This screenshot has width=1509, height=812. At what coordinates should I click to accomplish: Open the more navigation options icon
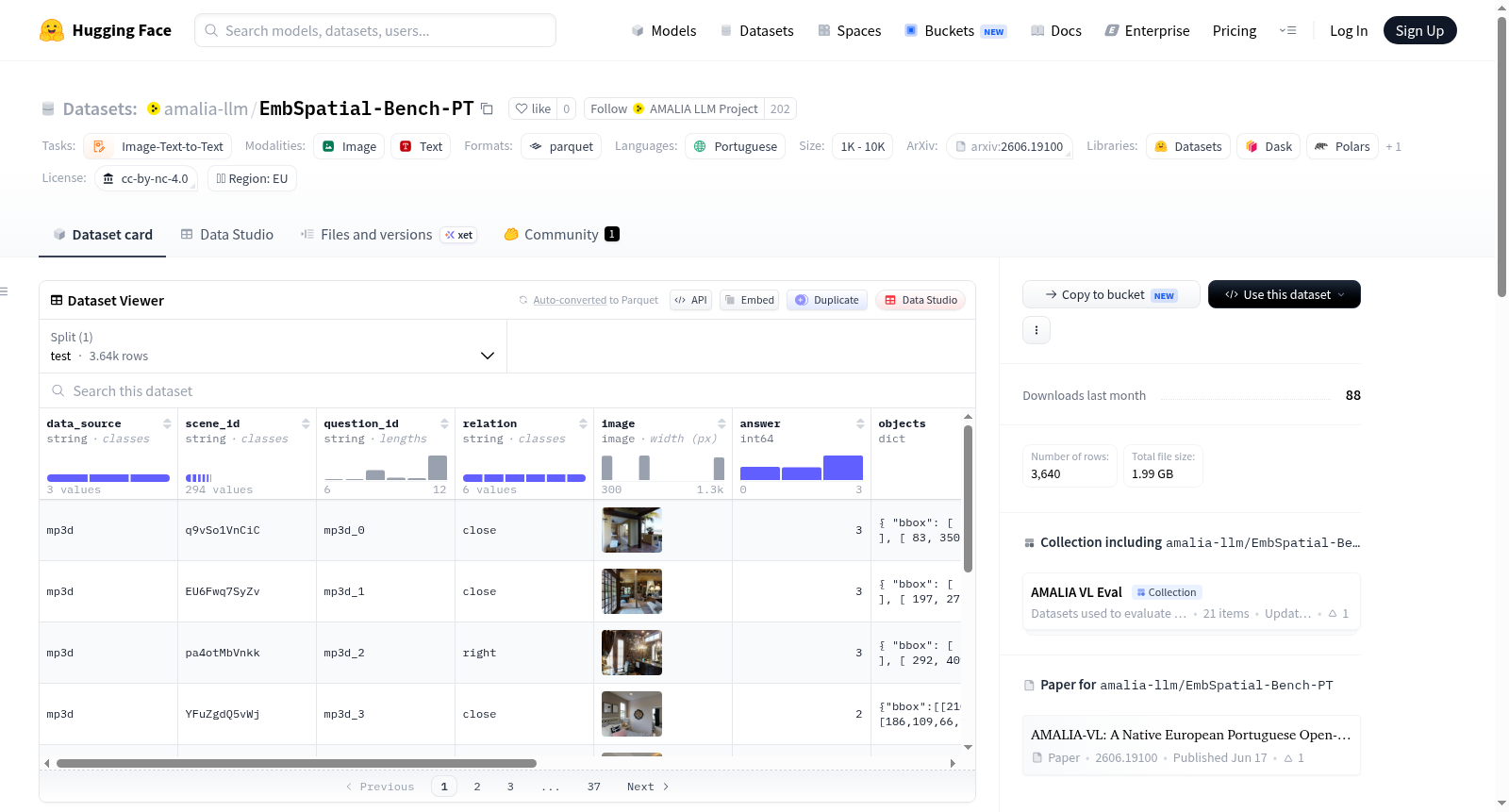pyautogui.click(x=1287, y=30)
